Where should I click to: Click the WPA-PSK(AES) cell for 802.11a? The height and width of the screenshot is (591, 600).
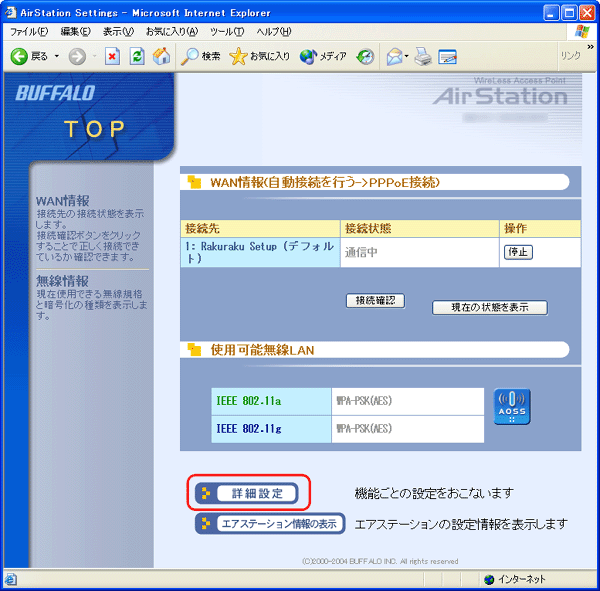click(x=408, y=401)
